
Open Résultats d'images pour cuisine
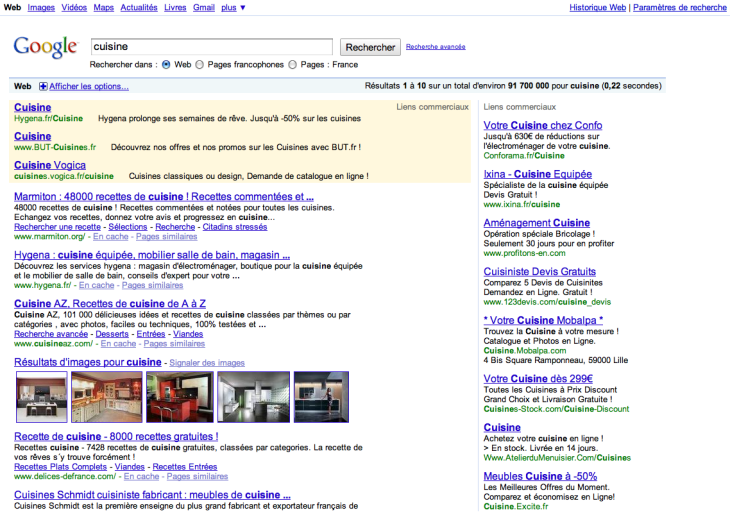88,362
